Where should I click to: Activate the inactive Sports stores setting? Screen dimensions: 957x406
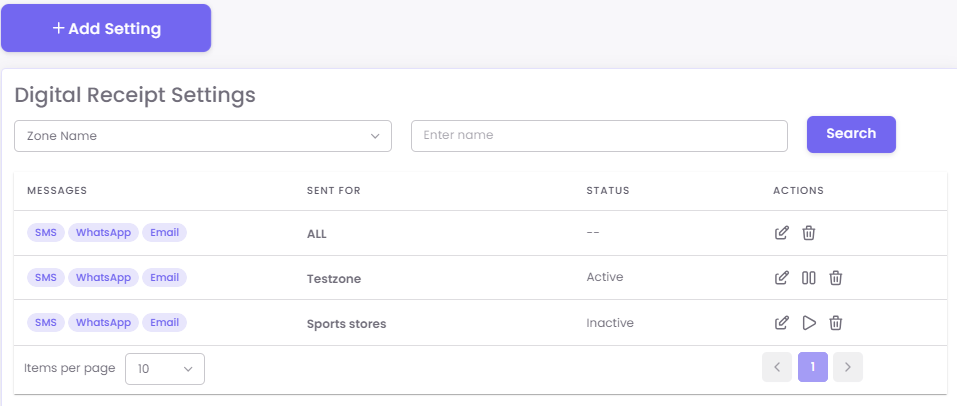809,323
